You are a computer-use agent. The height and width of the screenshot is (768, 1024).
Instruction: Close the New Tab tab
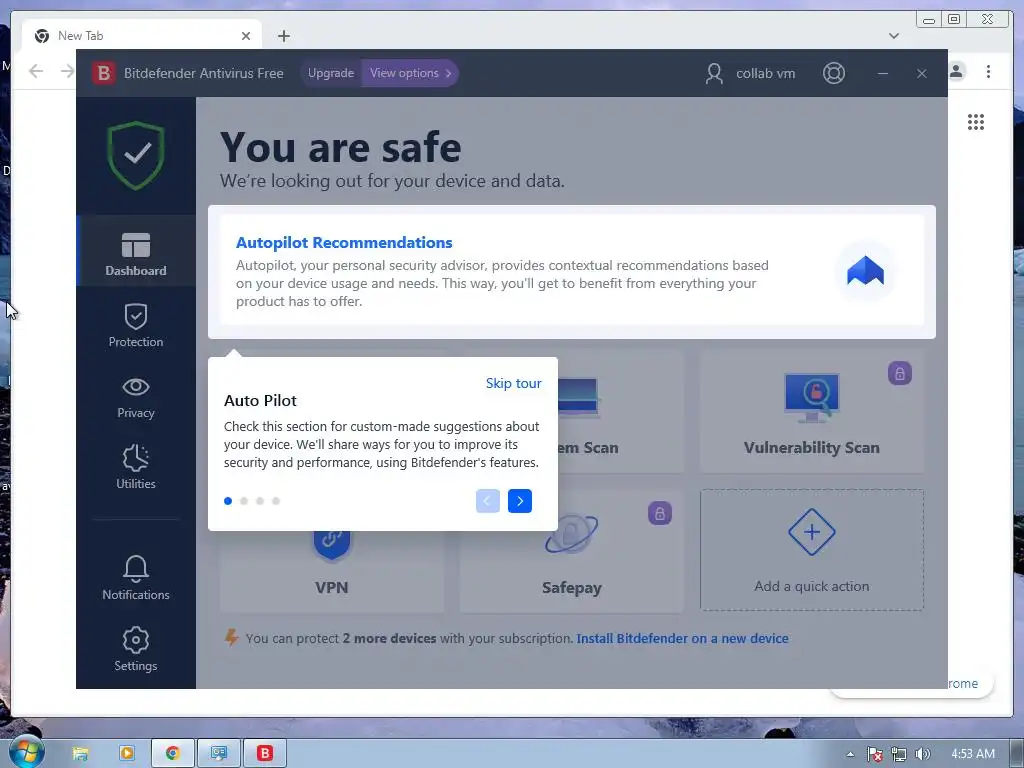pyautogui.click(x=246, y=36)
